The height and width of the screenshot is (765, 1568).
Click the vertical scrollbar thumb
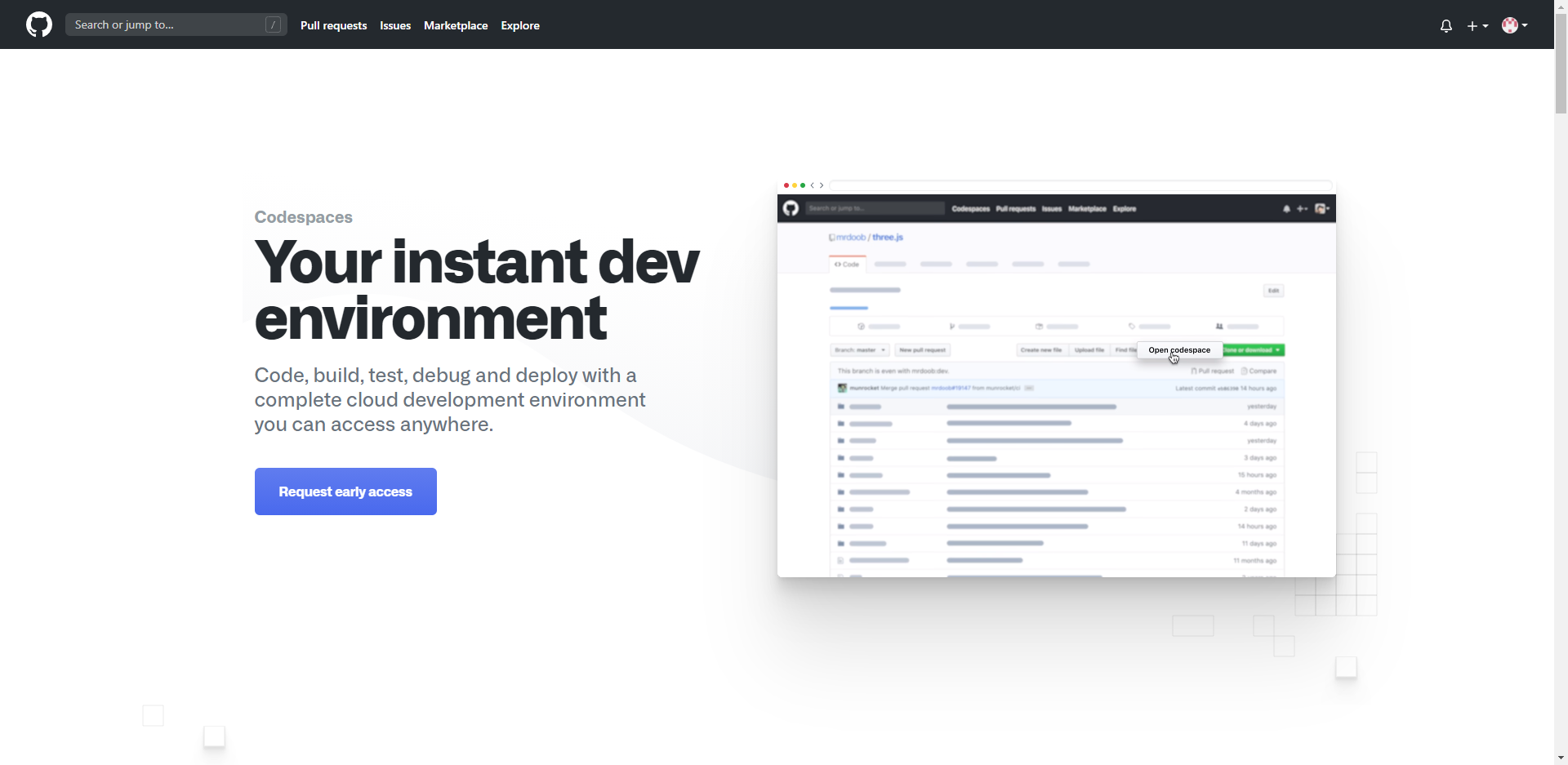pyautogui.click(x=1561, y=64)
